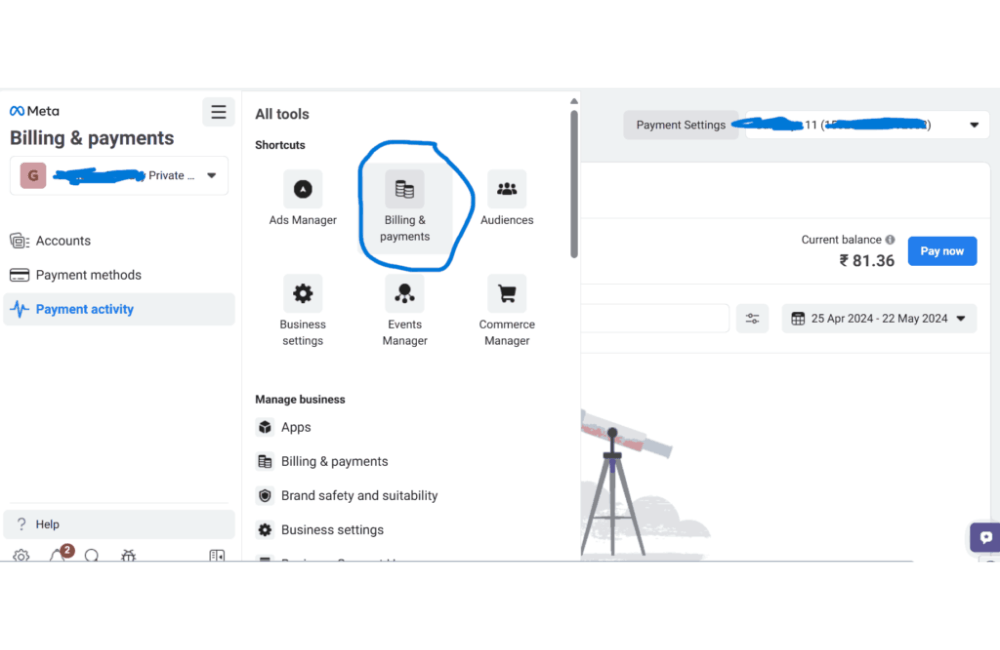Click the Pay now button

coord(942,251)
